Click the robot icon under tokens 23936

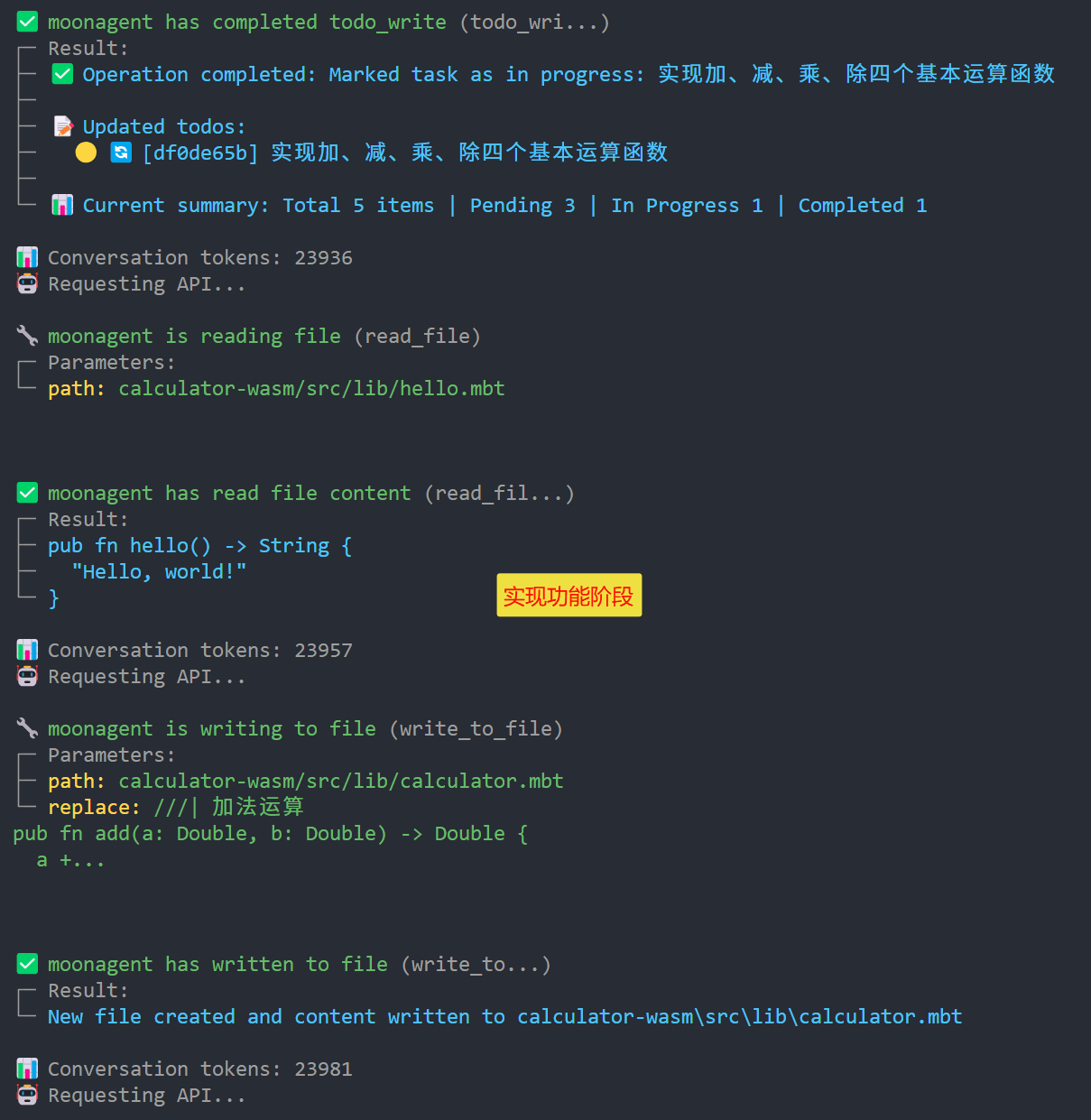pyautogui.click(x=27, y=283)
